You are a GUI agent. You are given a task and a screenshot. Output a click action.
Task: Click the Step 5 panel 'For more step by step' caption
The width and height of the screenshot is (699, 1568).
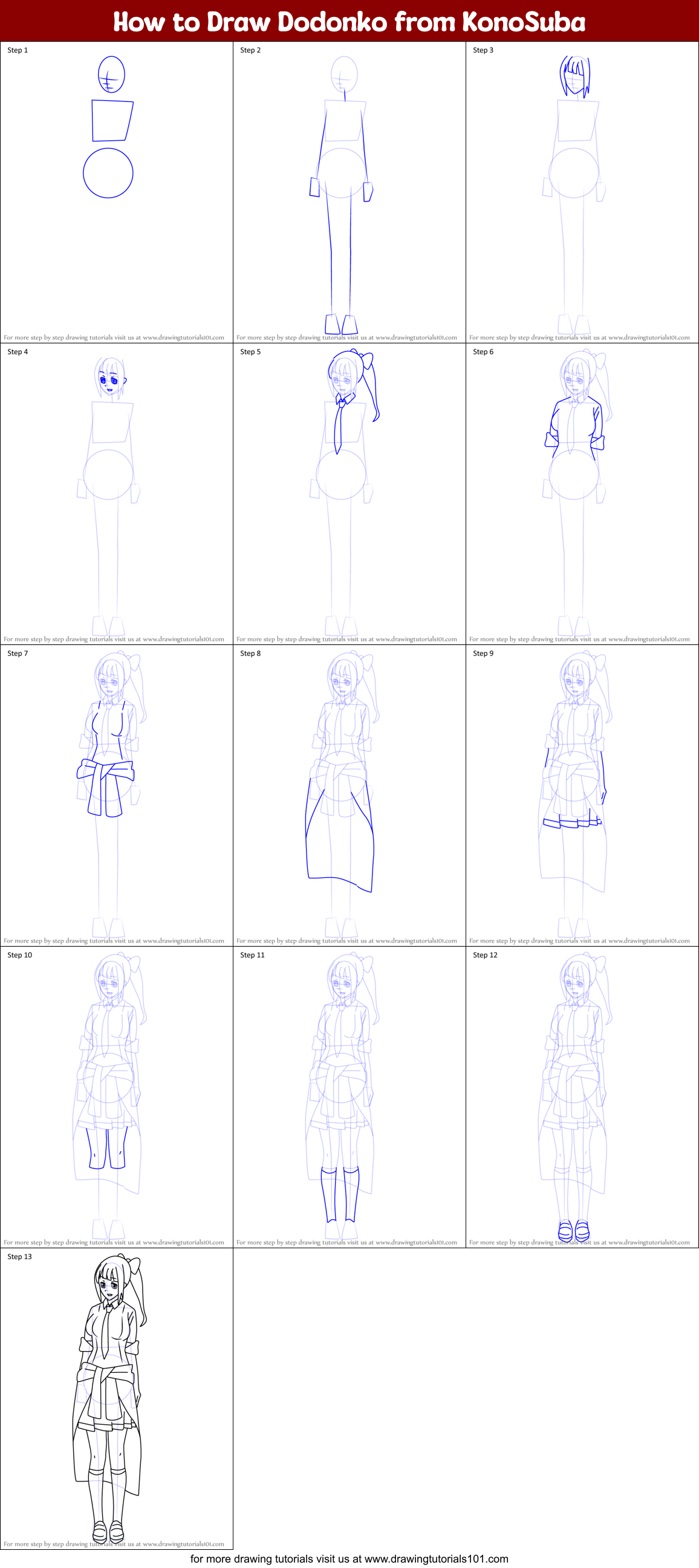pos(346,639)
